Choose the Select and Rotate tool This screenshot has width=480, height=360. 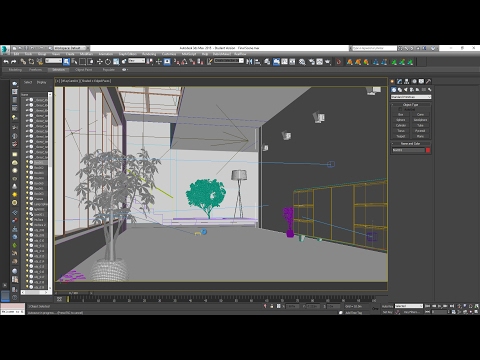[x=108, y=62]
